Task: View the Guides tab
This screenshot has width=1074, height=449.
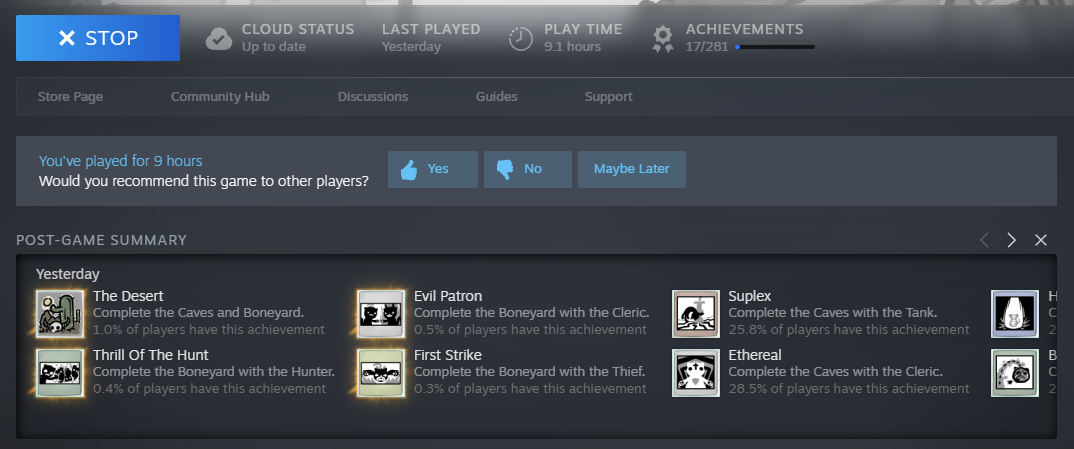Action: [x=497, y=97]
